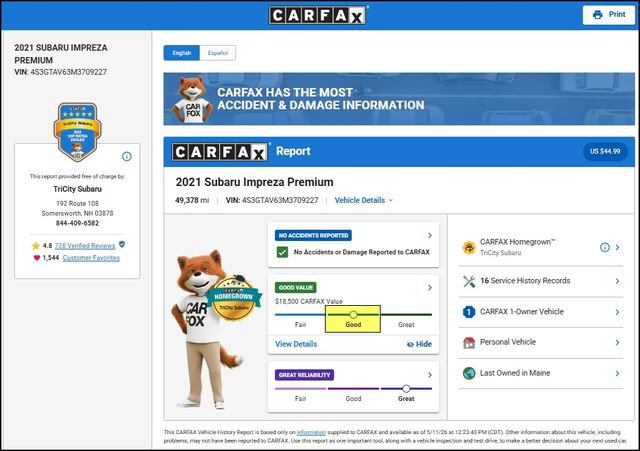The width and height of the screenshot is (640, 451).
Task: Select Personal Vehicle item
Action: [541, 342]
